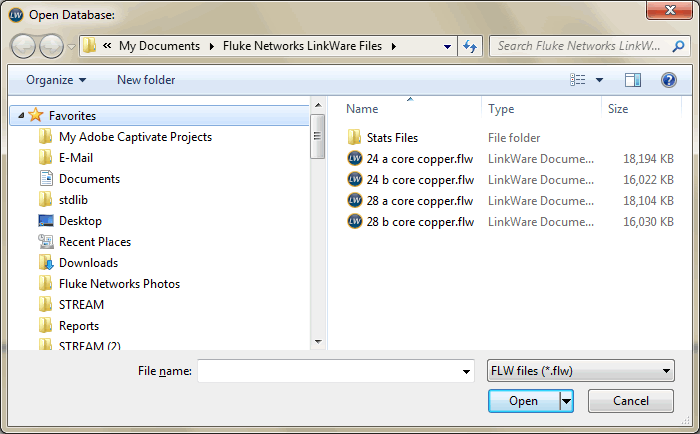The height and width of the screenshot is (434, 700).
Task: Click the navigation pane scrollbar thumb
Action: [317, 136]
